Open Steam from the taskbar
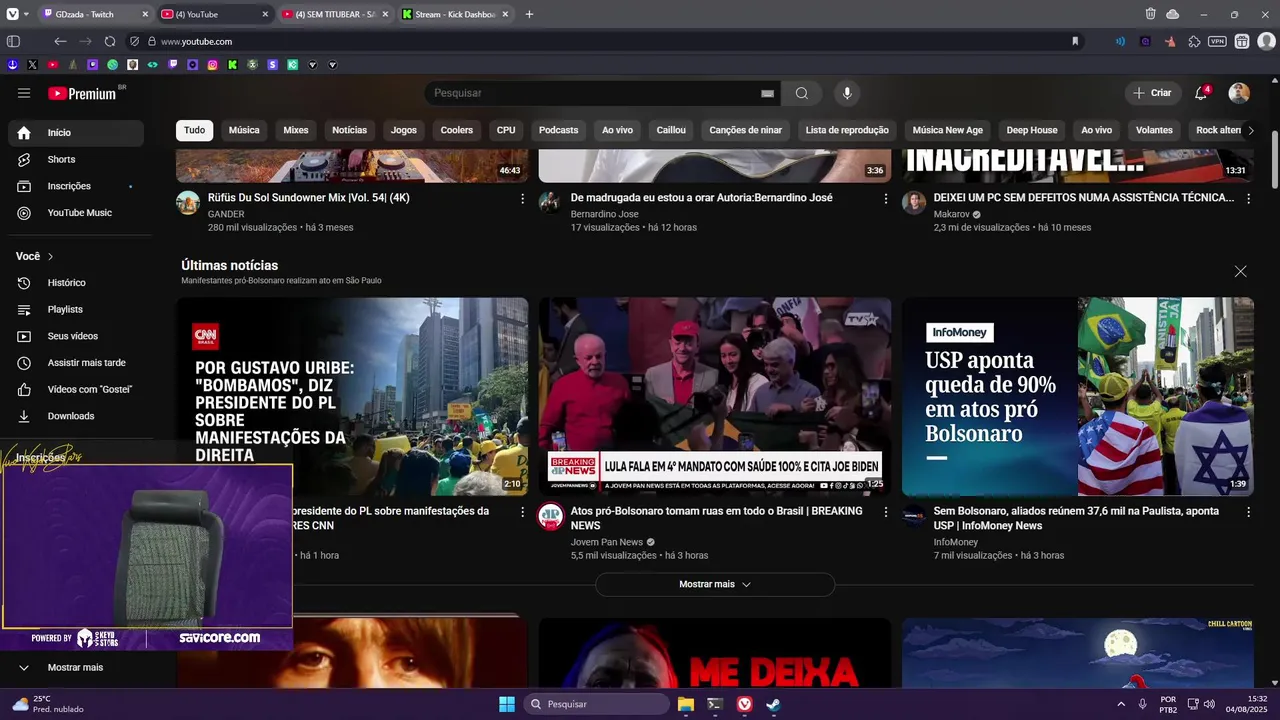 (x=773, y=704)
